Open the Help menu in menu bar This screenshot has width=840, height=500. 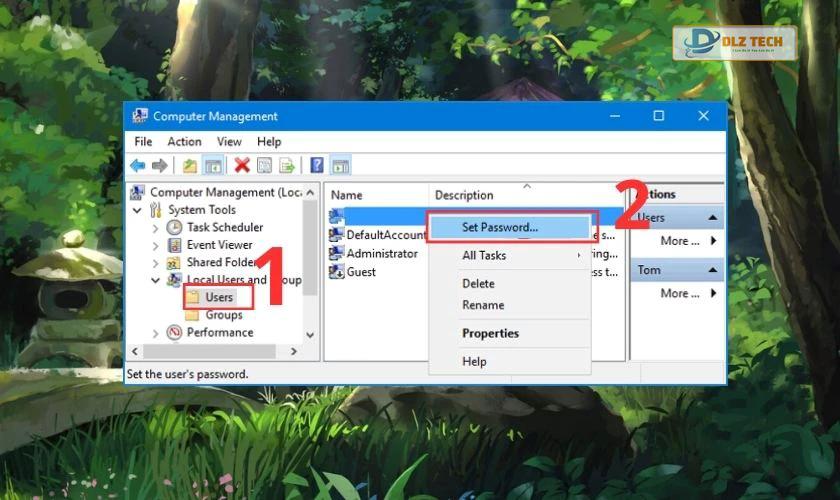click(269, 141)
